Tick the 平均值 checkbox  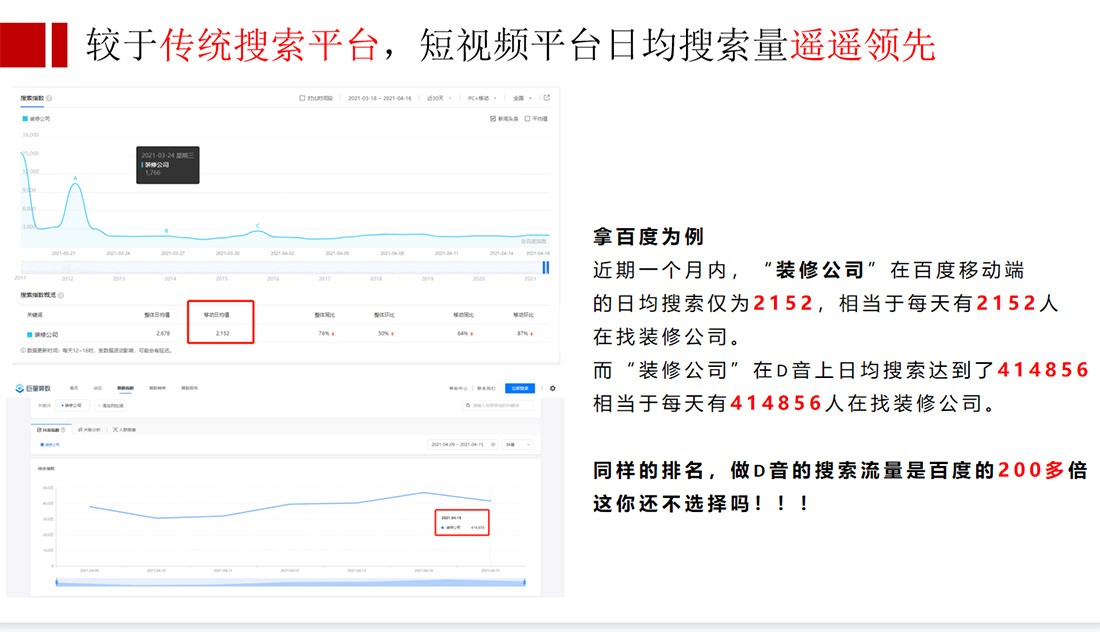click(527, 118)
